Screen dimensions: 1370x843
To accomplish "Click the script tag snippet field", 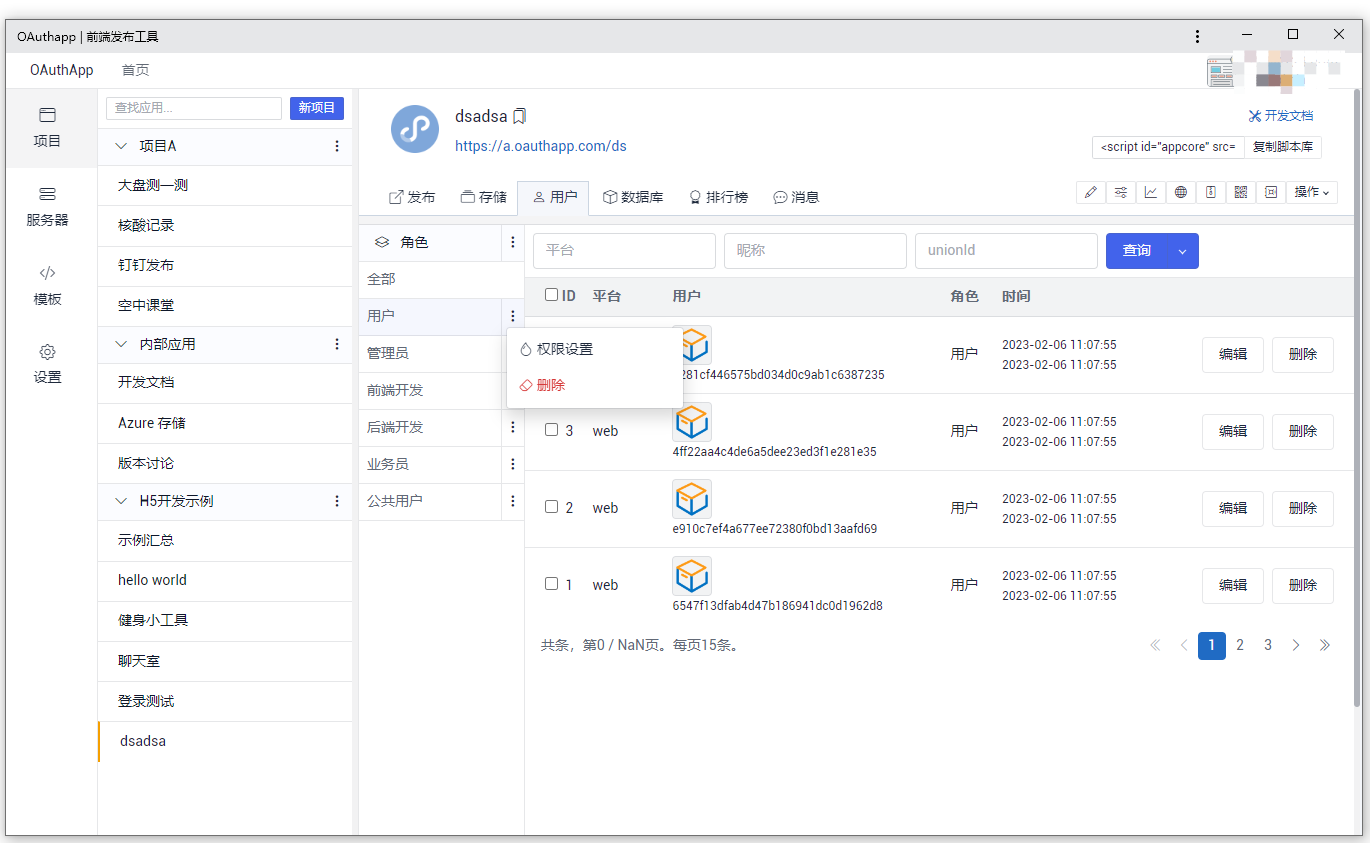I will click(1168, 147).
